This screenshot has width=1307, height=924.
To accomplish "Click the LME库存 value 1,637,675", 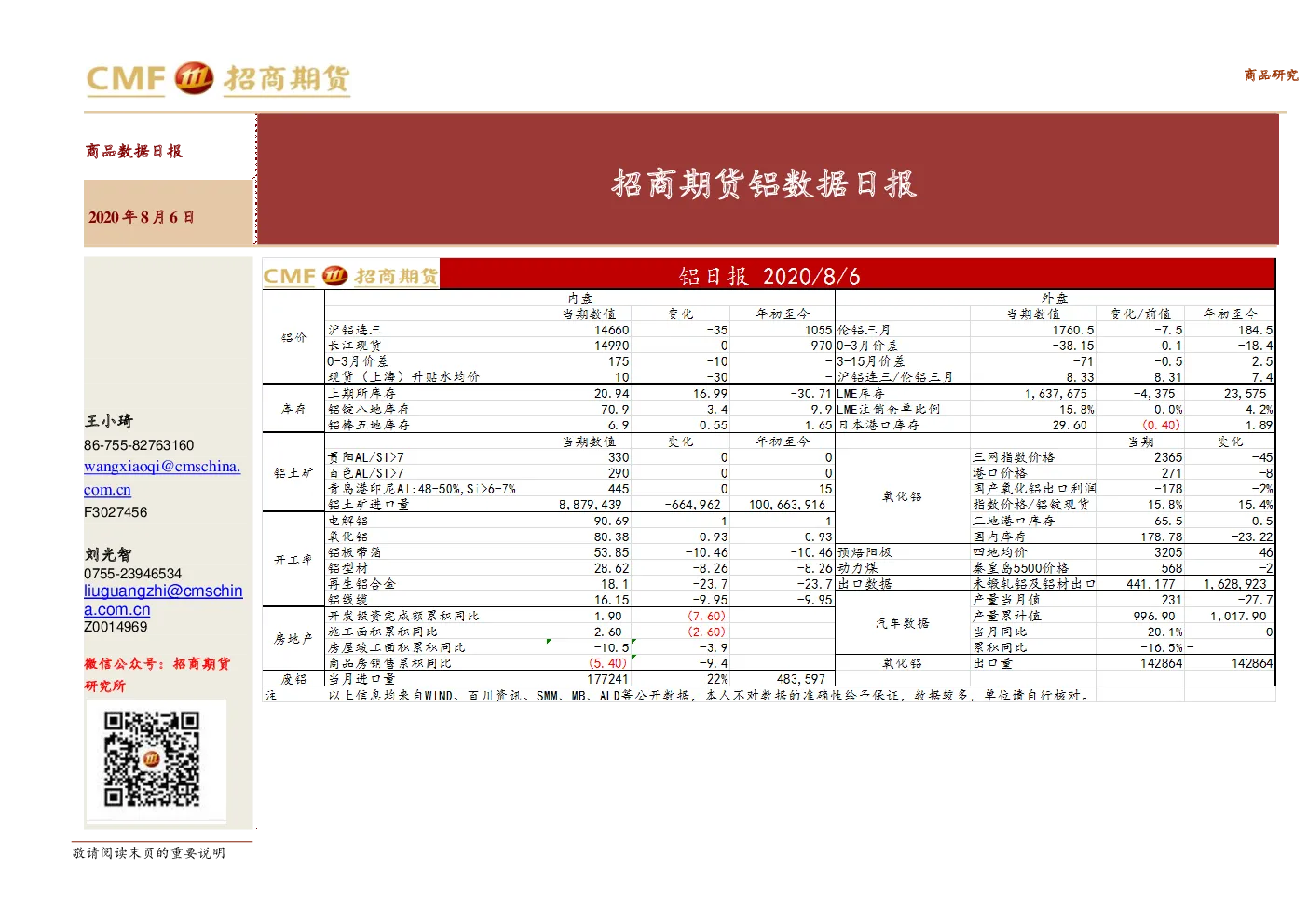I will (1055, 393).
